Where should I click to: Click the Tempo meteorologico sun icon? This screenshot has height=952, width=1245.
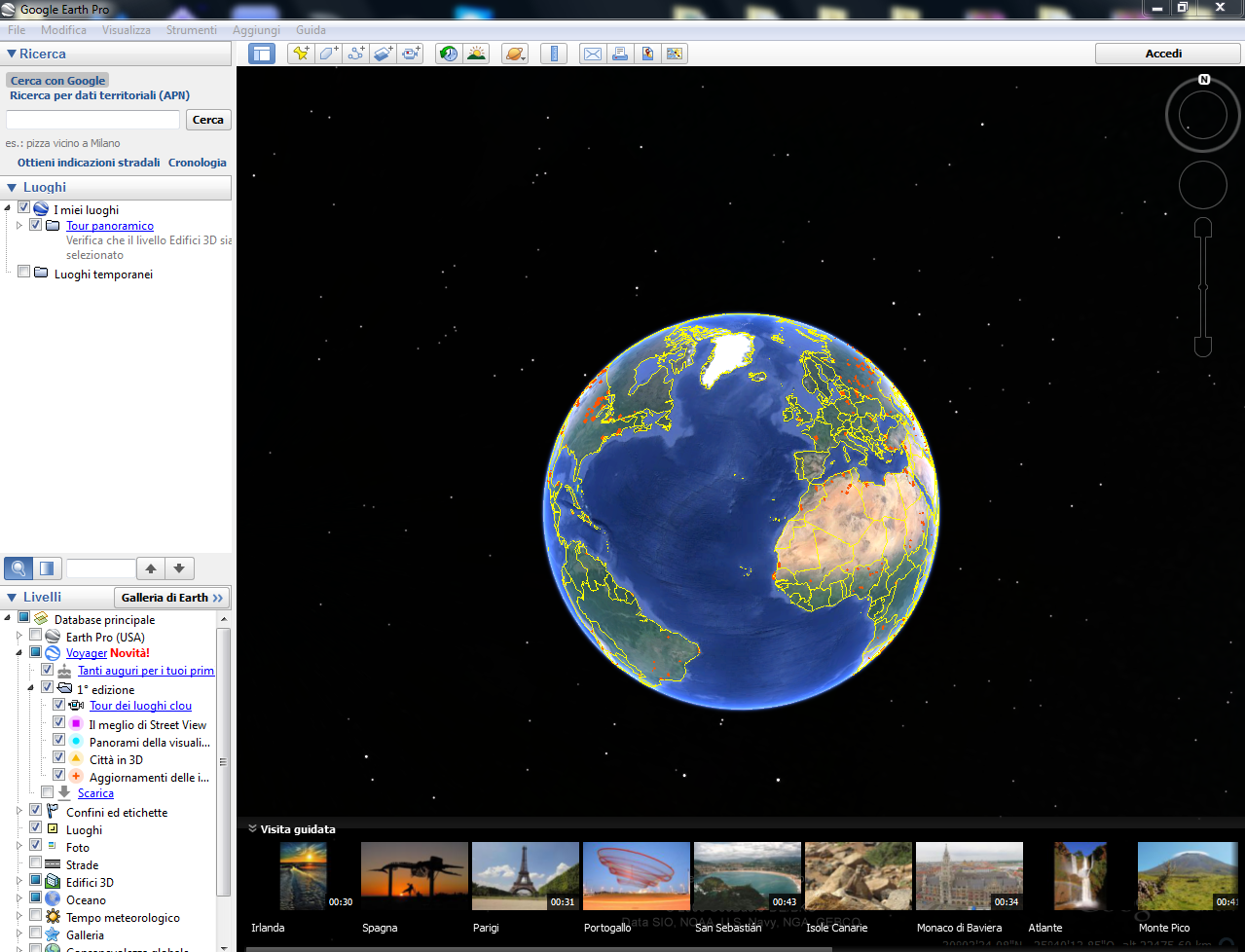click(53, 917)
